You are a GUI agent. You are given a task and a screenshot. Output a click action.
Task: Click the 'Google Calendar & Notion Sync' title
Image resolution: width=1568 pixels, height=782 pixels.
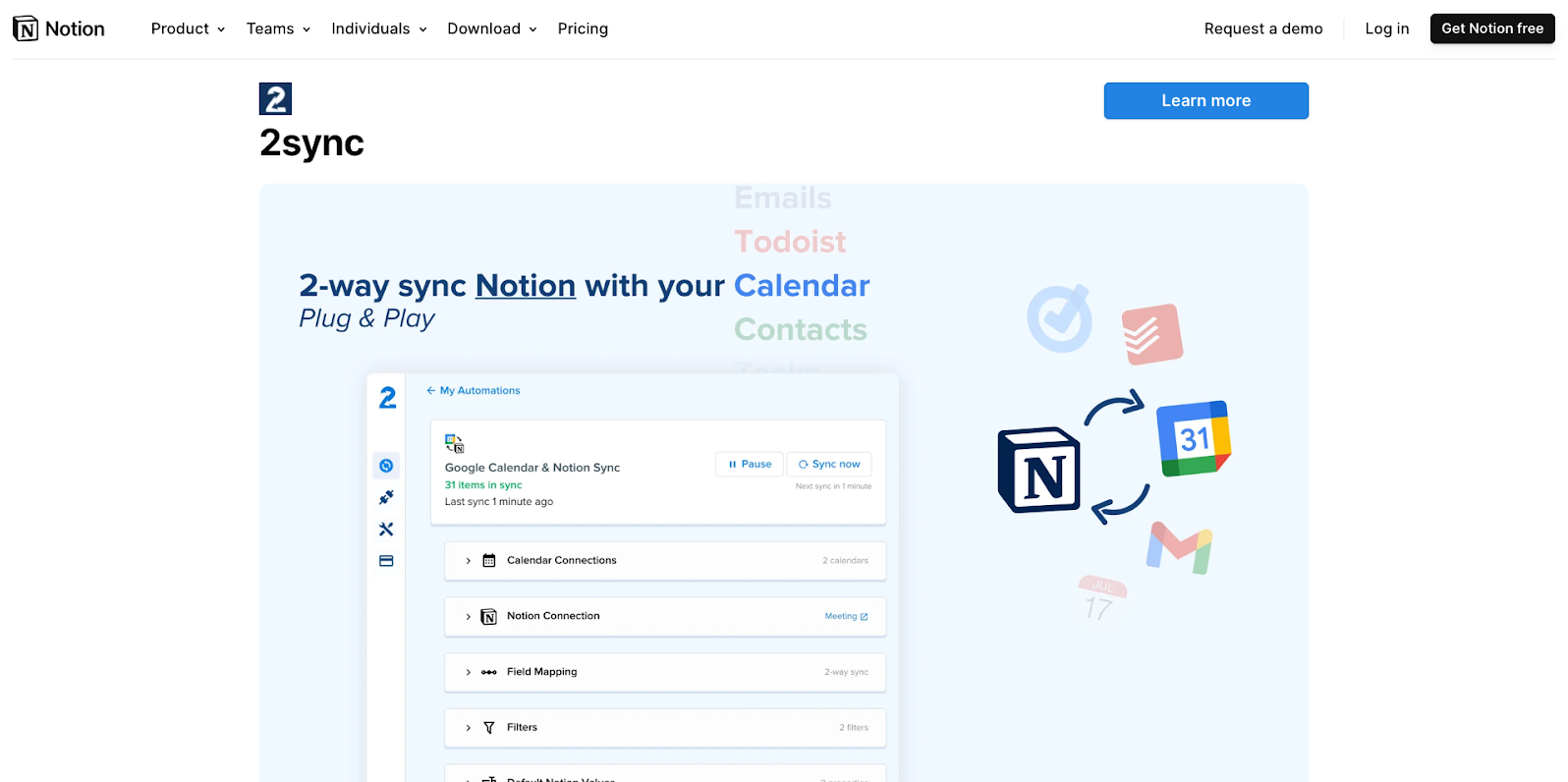(x=532, y=468)
